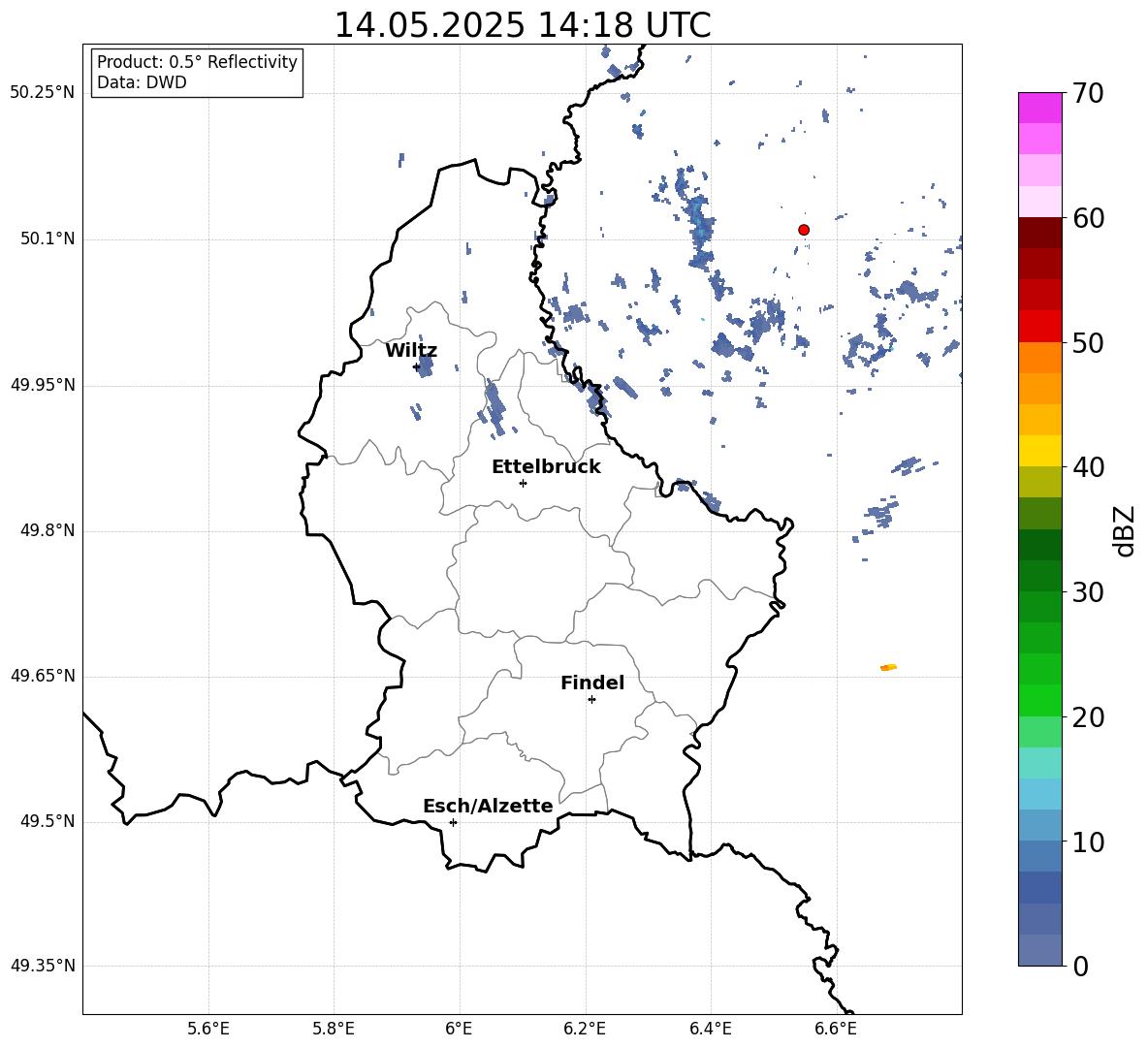
Task: Click the 5.8°E longitude label
Action: [334, 1029]
